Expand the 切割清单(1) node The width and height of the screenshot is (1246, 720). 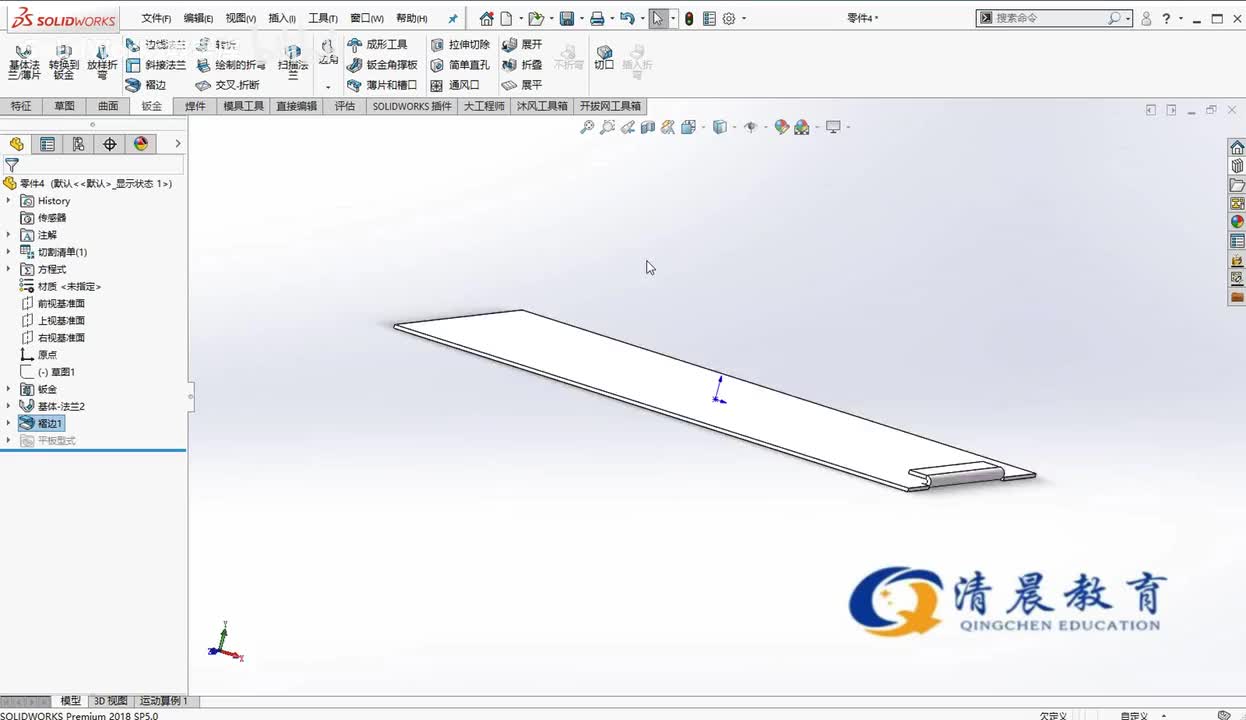pos(9,252)
